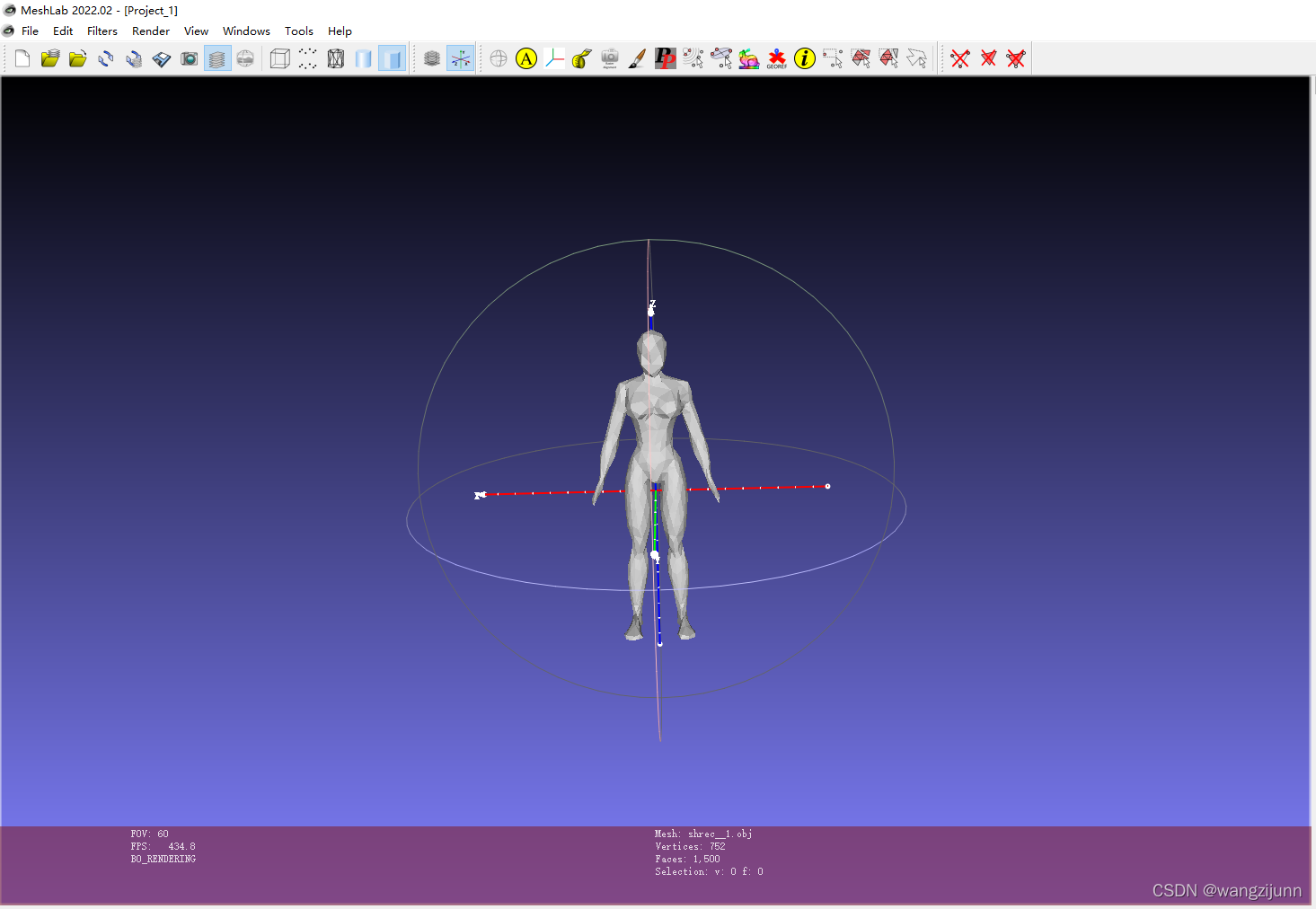Open the Render menu
The image size is (1316, 909).
[151, 31]
